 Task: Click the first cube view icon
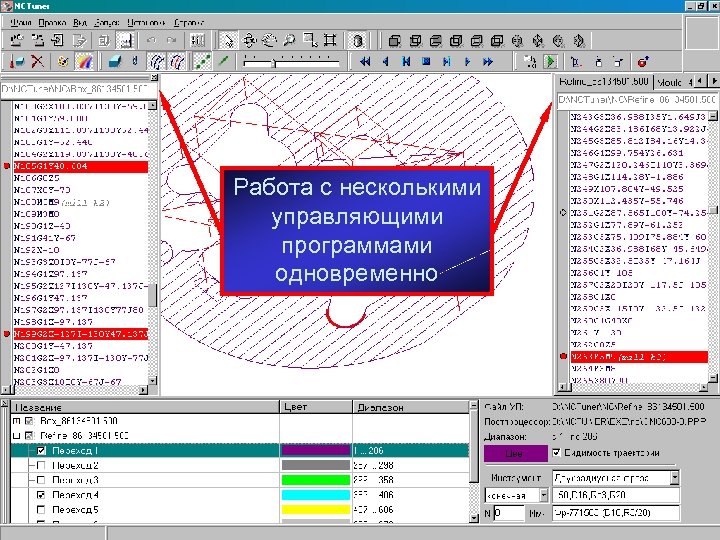[394, 41]
